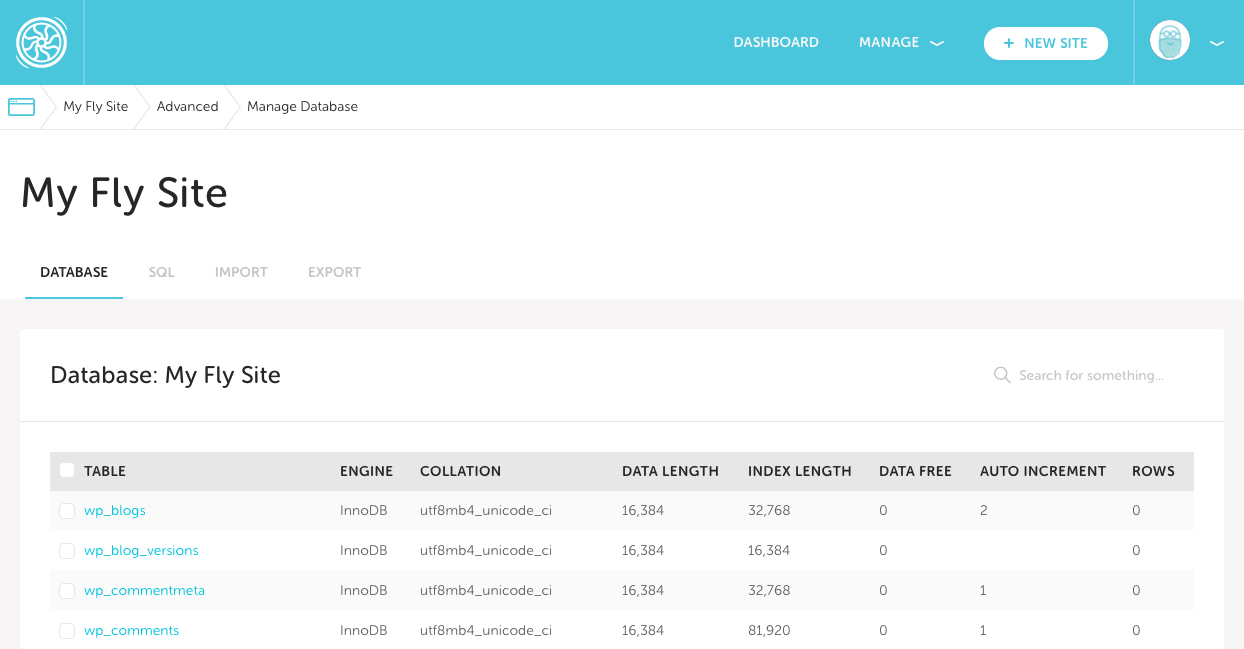Image resolution: width=1244 pixels, height=649 pixels.
Task: Select the wp_blog_versions row checkbox
Action: click(67, 551)
